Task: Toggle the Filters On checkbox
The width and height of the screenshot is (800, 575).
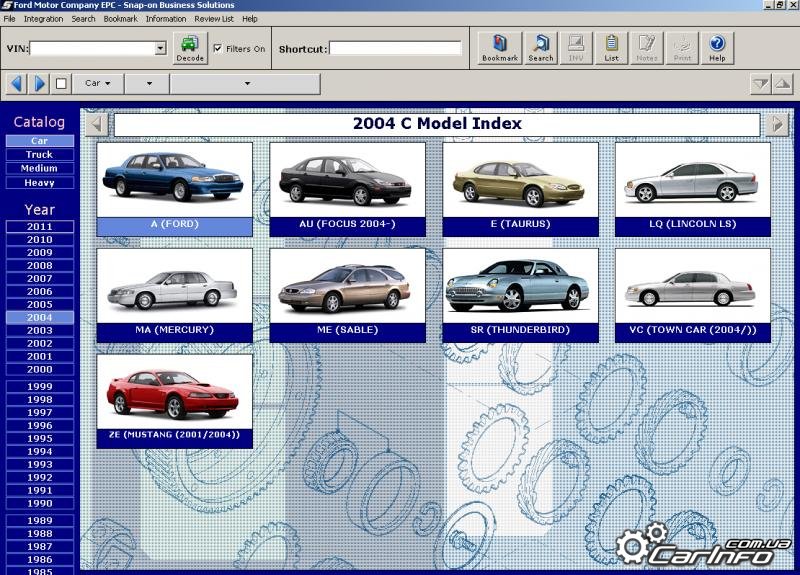Action: pyautogui.click(x=218, y=48)
